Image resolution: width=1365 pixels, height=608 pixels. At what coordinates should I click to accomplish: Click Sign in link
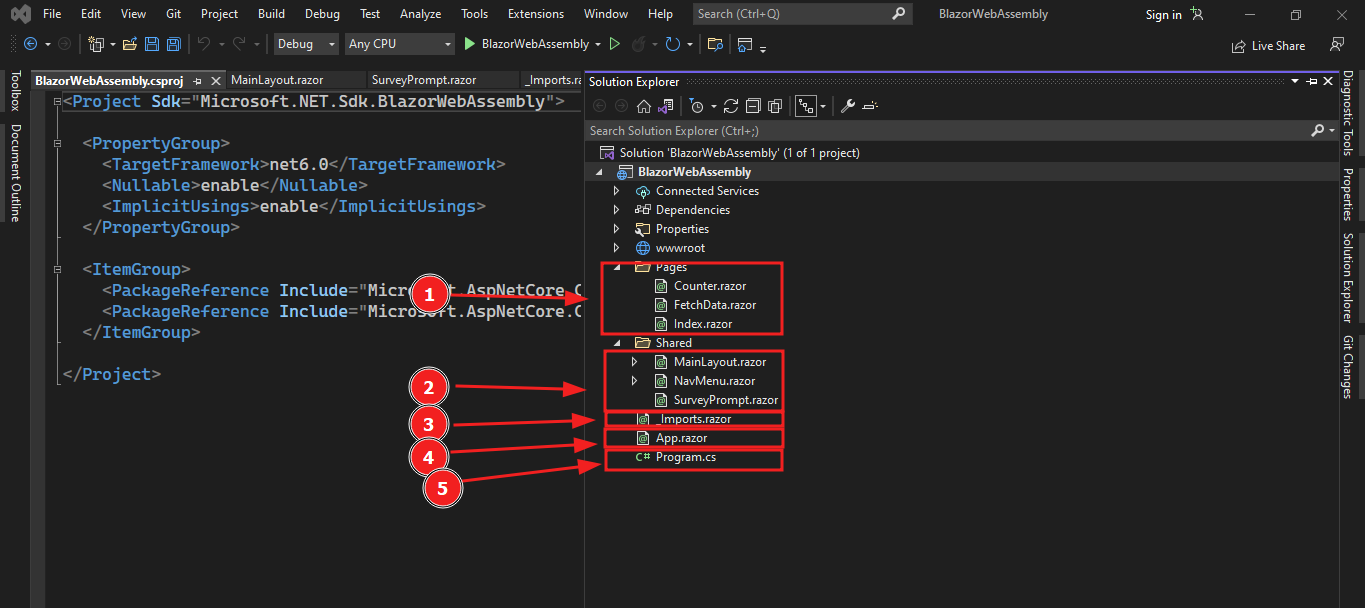click(1163, 14)
